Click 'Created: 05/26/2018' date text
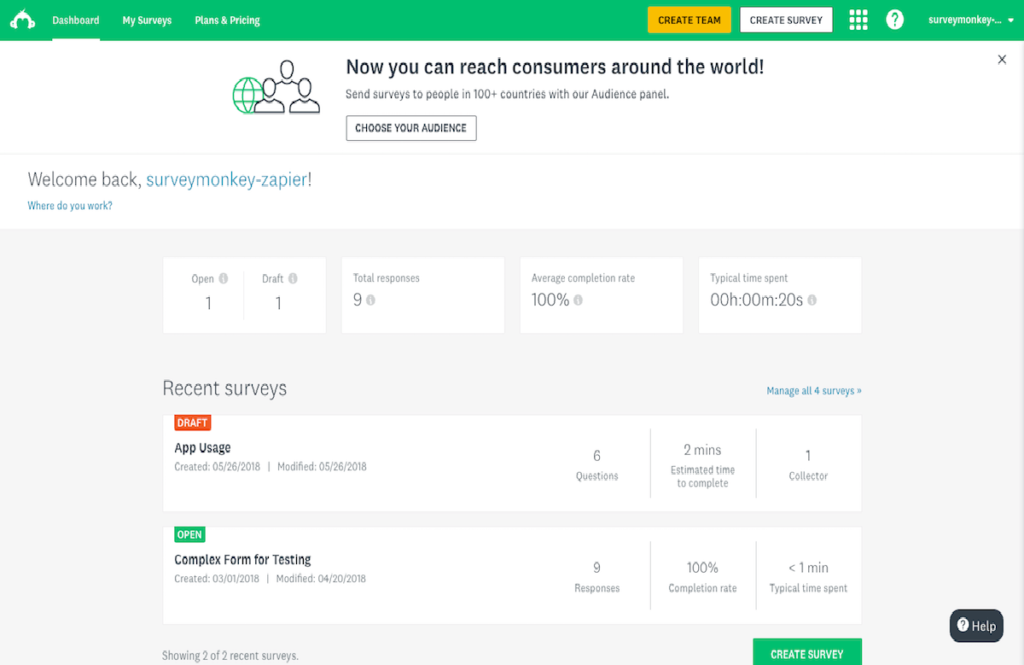 217,466
